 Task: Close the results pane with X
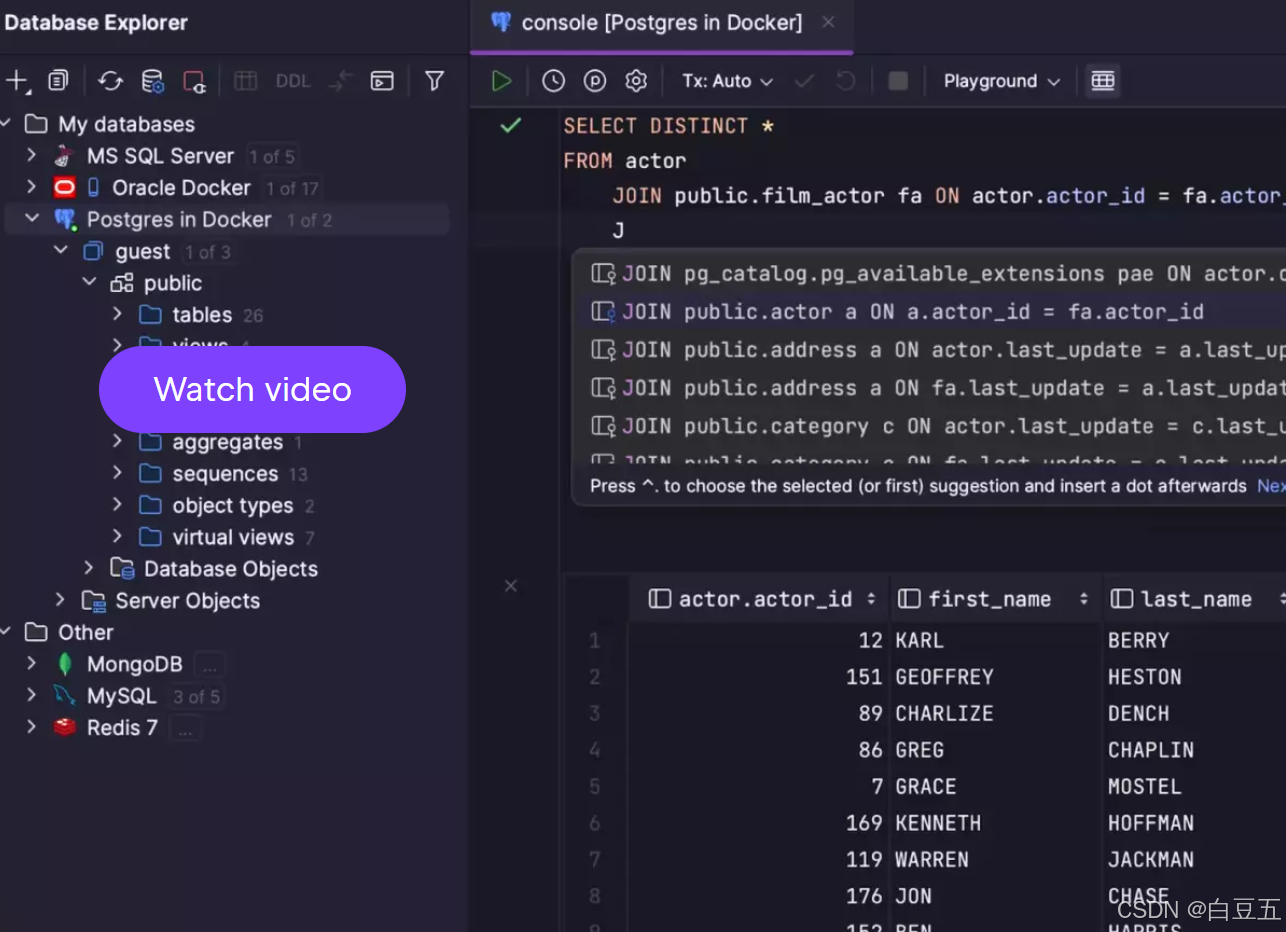511,585
